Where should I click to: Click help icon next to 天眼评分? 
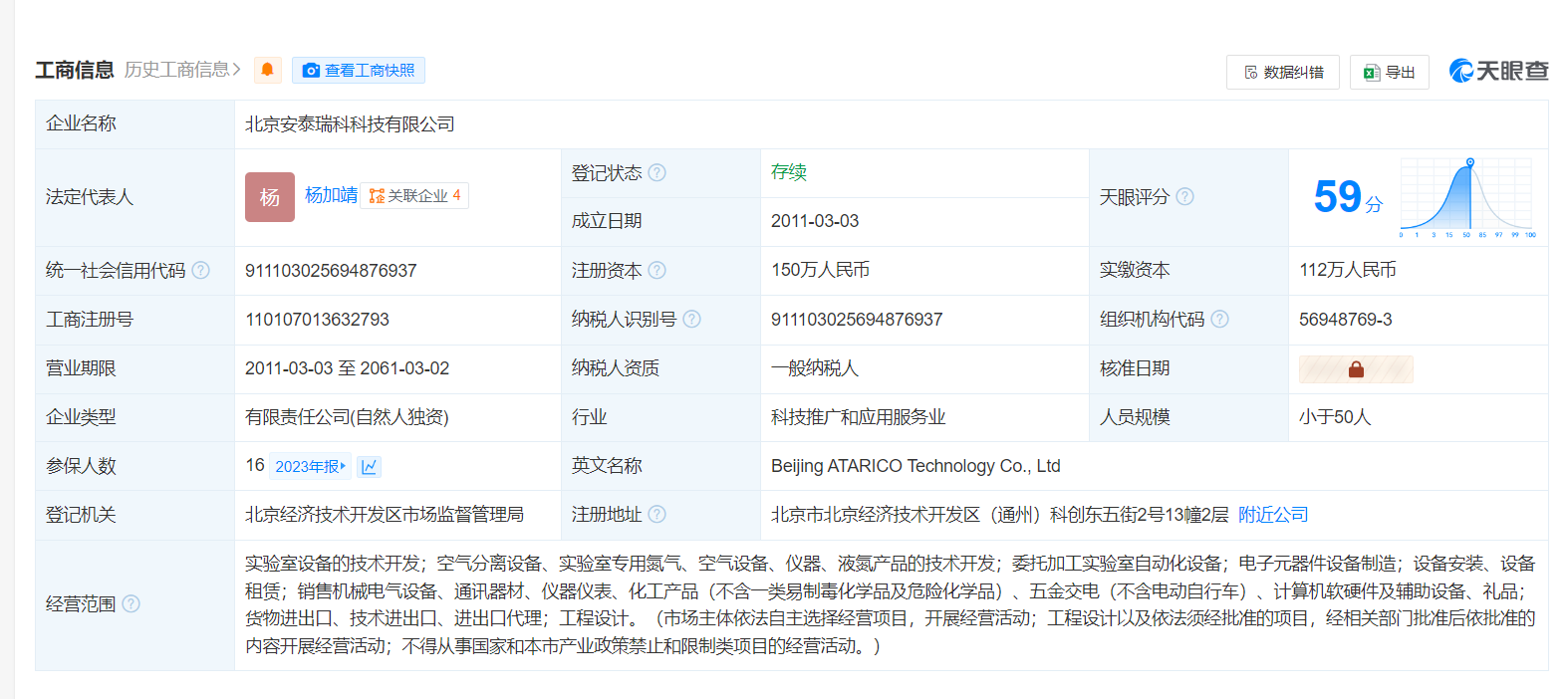[x=1184, y=196]
